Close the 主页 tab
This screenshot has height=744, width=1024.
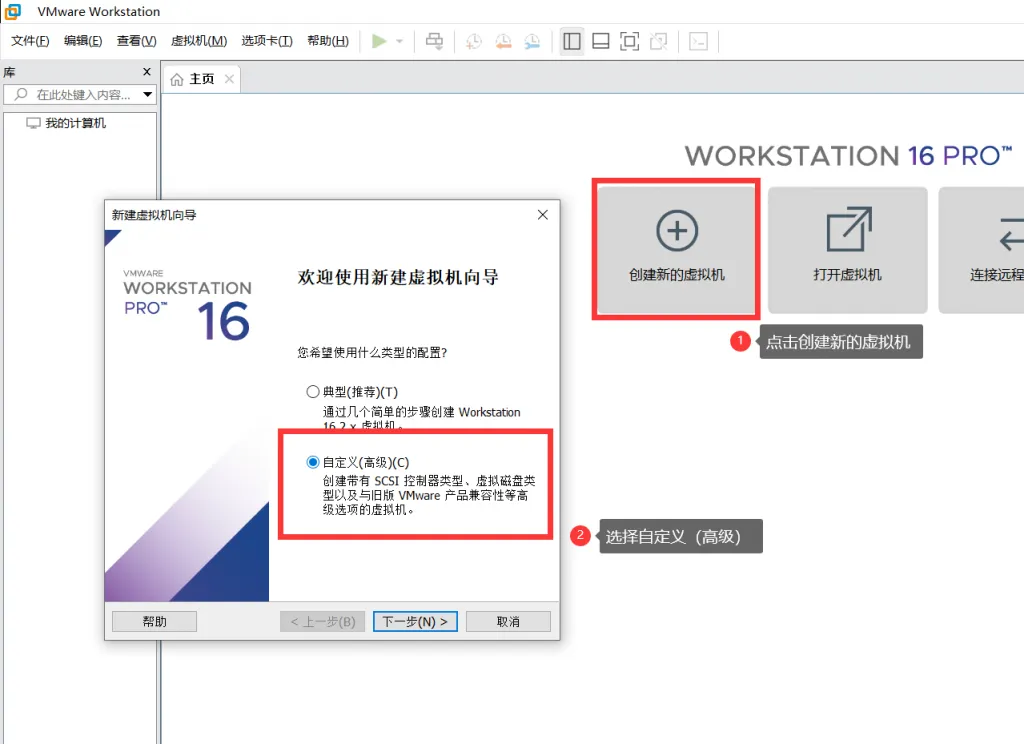click(x=229, y=79)
